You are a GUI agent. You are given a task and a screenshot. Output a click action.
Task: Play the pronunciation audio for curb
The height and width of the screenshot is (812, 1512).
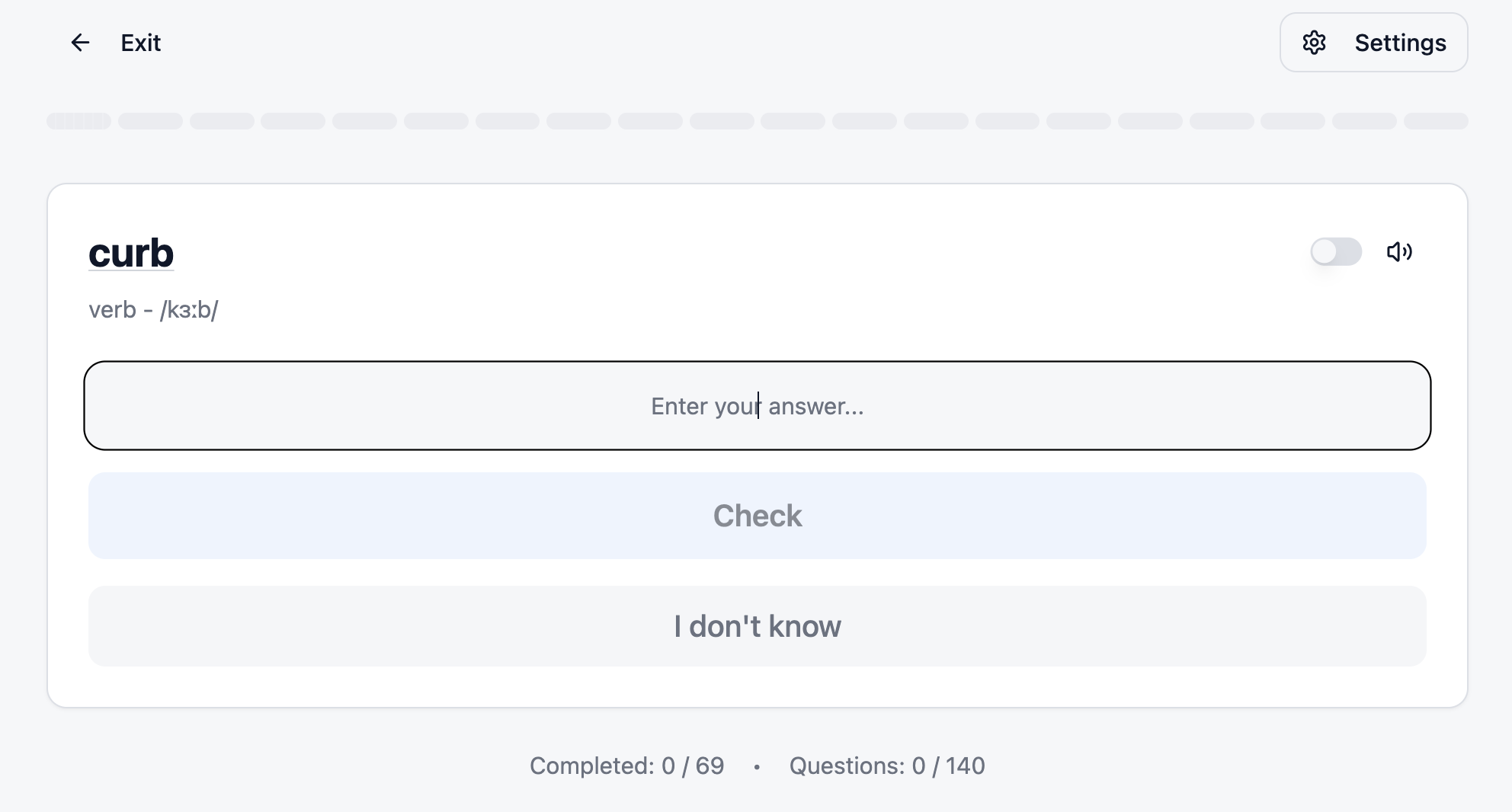[x=1401, y=252]
